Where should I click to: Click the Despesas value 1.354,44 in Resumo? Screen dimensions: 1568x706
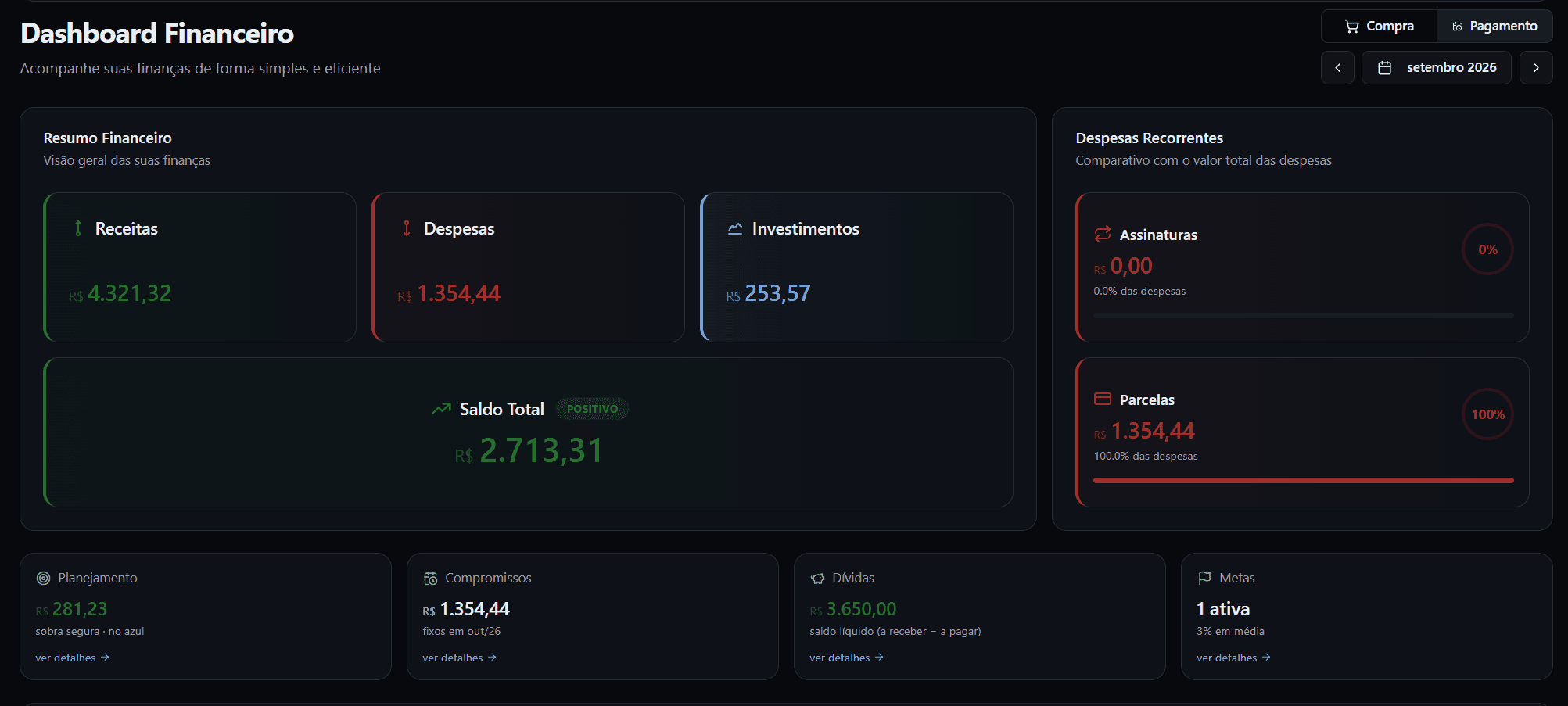458,293
